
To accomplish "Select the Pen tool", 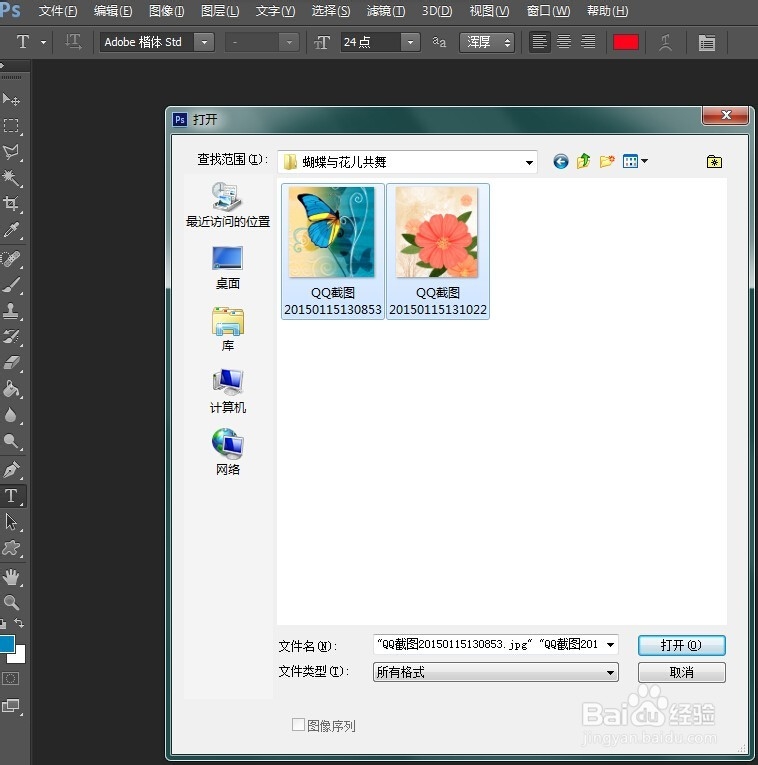I will [x=11, y=470].
